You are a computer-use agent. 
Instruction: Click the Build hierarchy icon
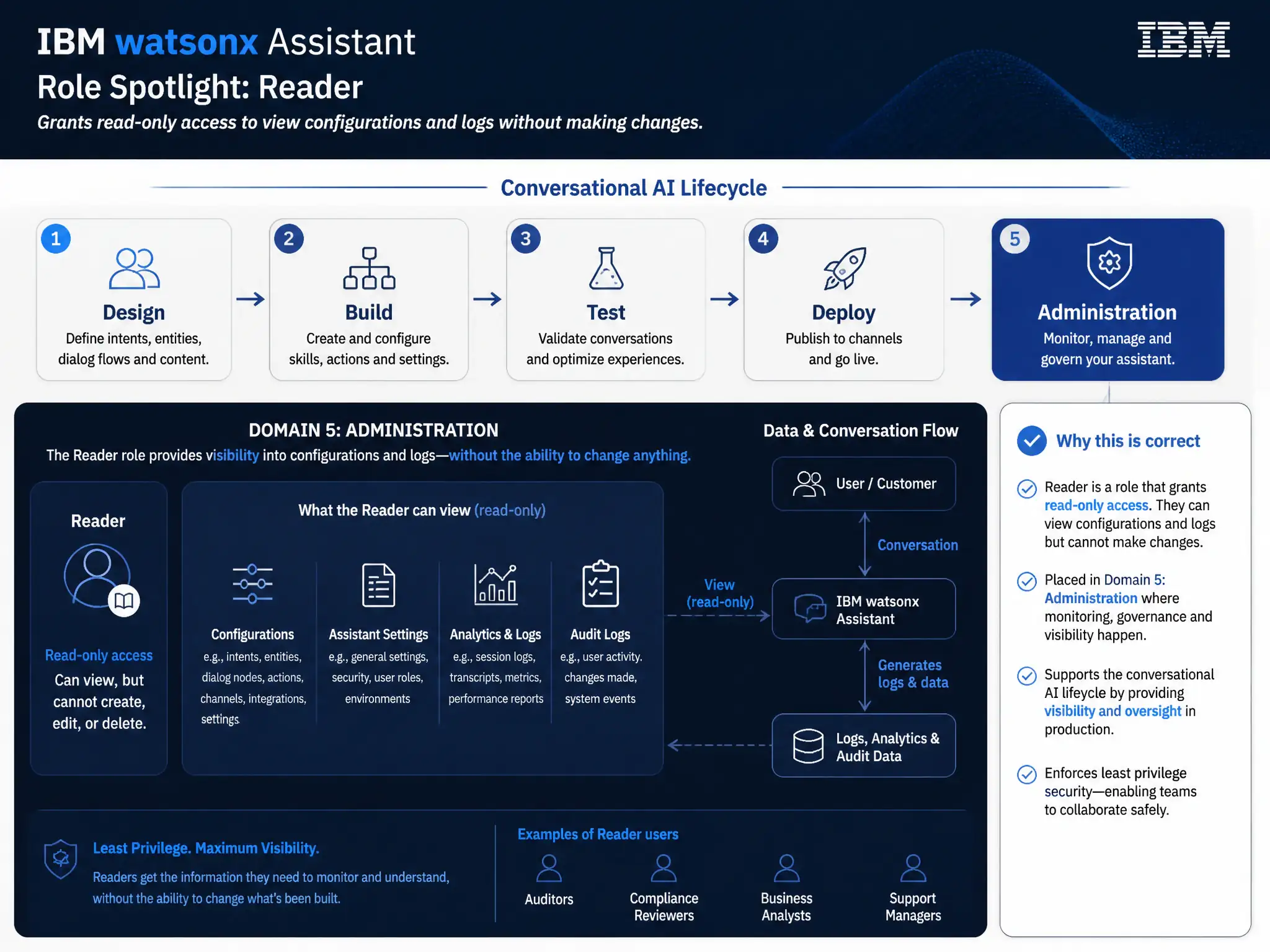[x=369, y=268]
